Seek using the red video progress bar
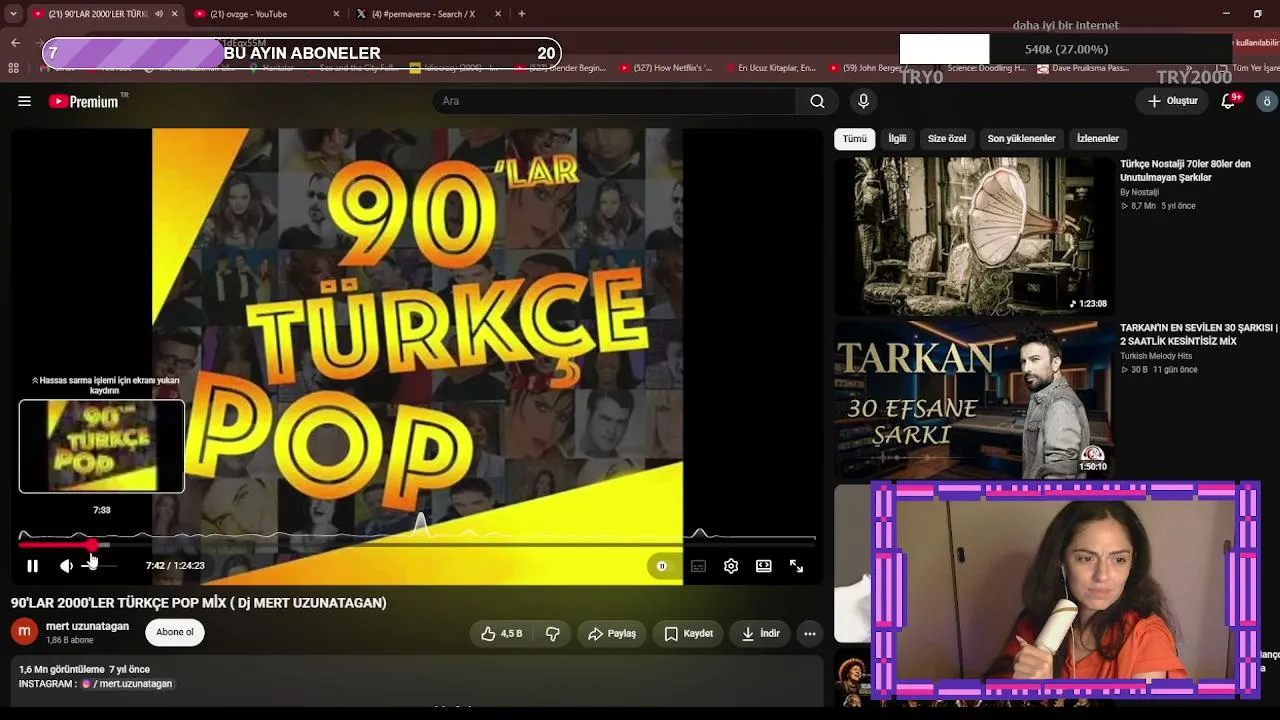Image resolution: width=1280 pixels, height=720 pixels. click(417, 544)
